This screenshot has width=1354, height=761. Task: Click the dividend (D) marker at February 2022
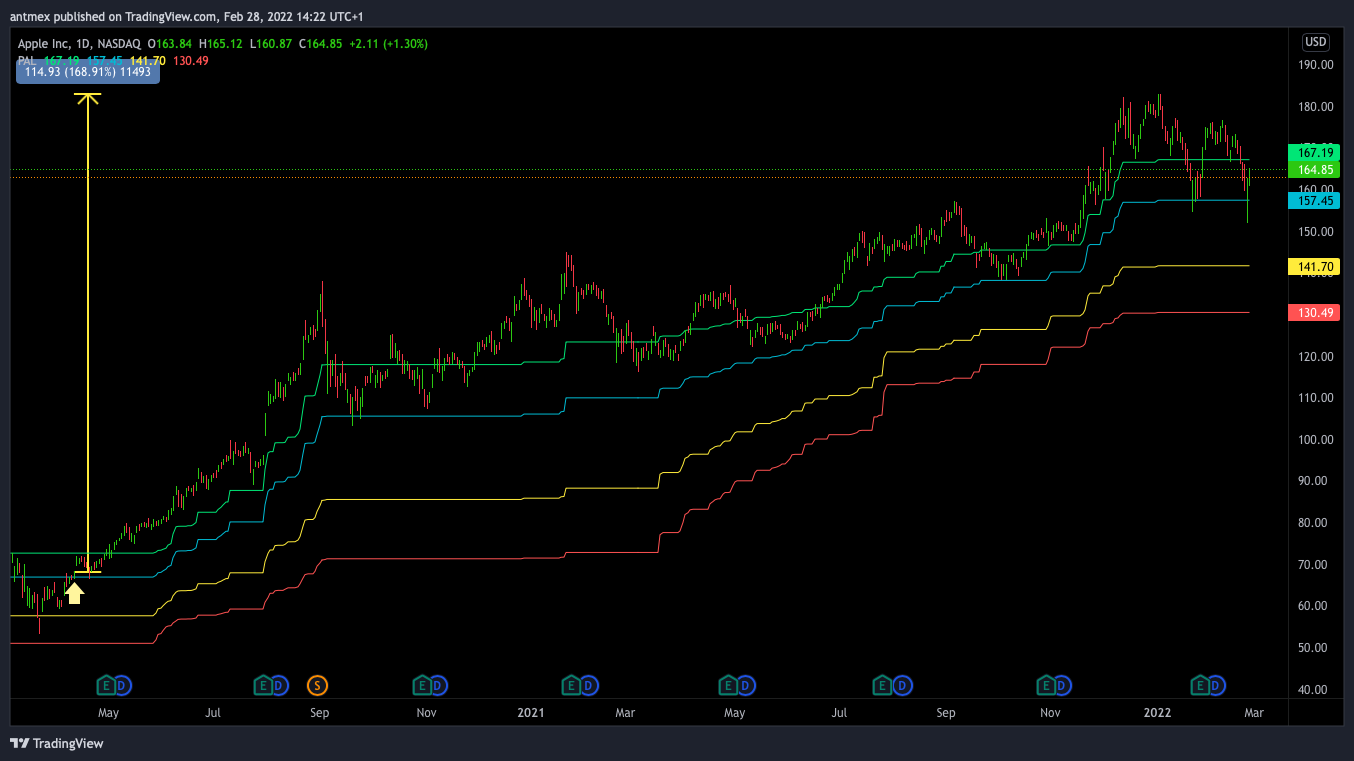[1216, 685]
